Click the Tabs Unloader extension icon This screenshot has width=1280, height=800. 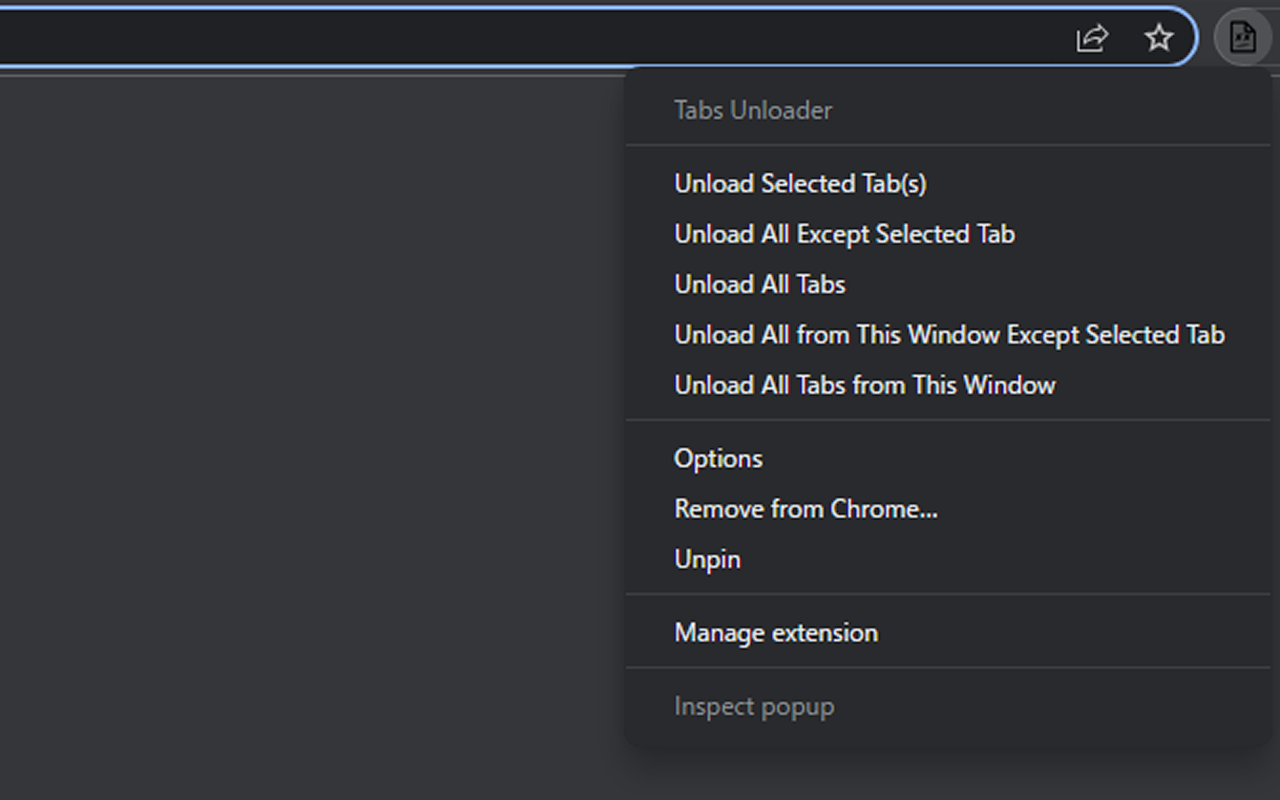pyautogui.click(x=1242, y=38)
